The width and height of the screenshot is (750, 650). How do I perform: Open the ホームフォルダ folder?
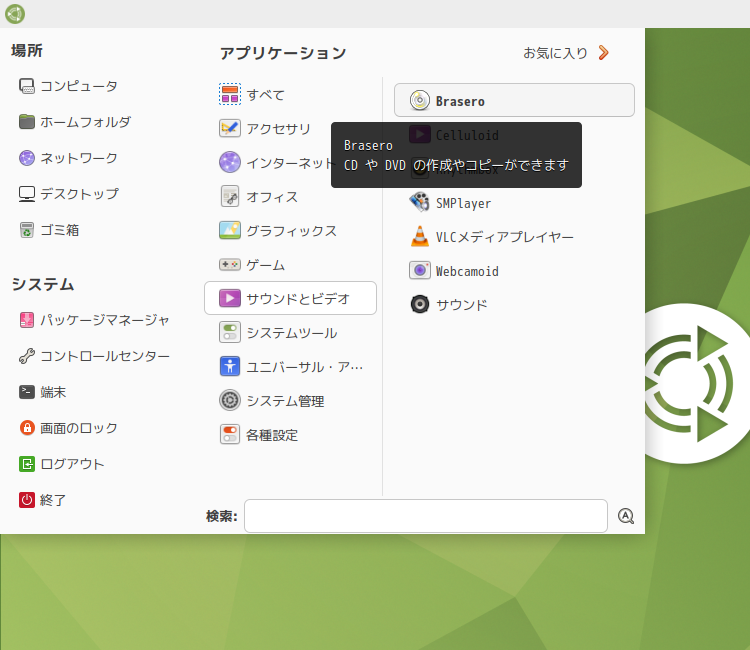pos(75,122)
